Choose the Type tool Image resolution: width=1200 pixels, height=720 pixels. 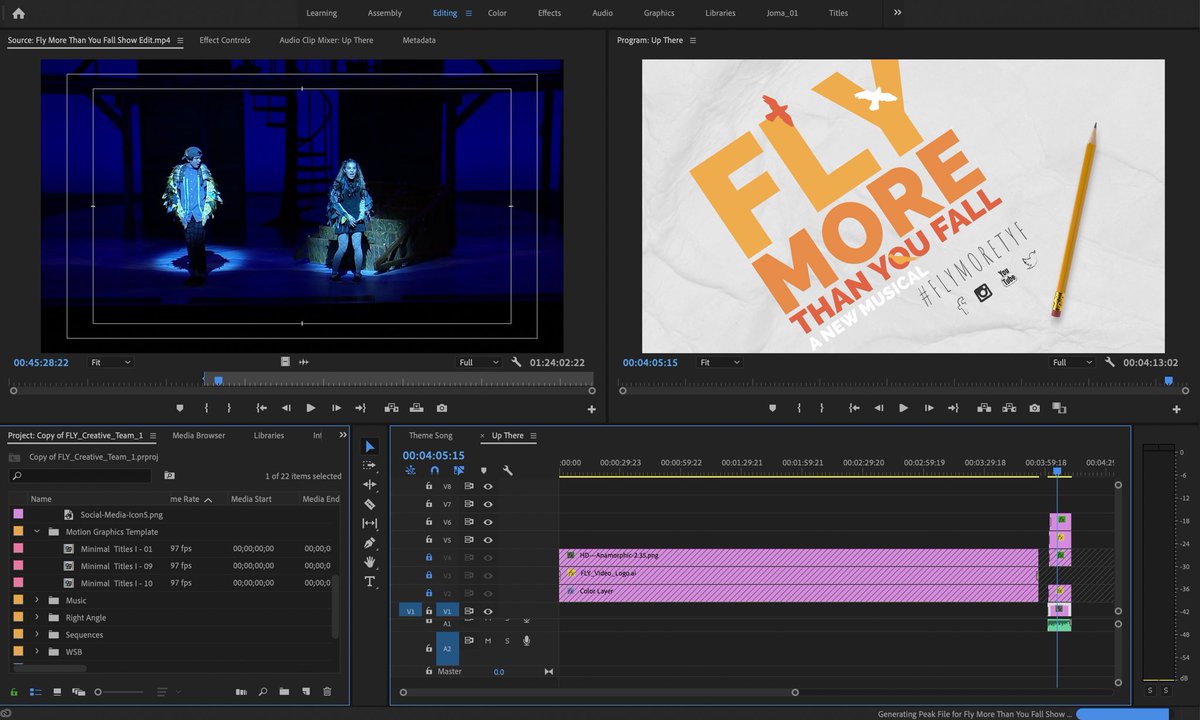pos(370,581)
